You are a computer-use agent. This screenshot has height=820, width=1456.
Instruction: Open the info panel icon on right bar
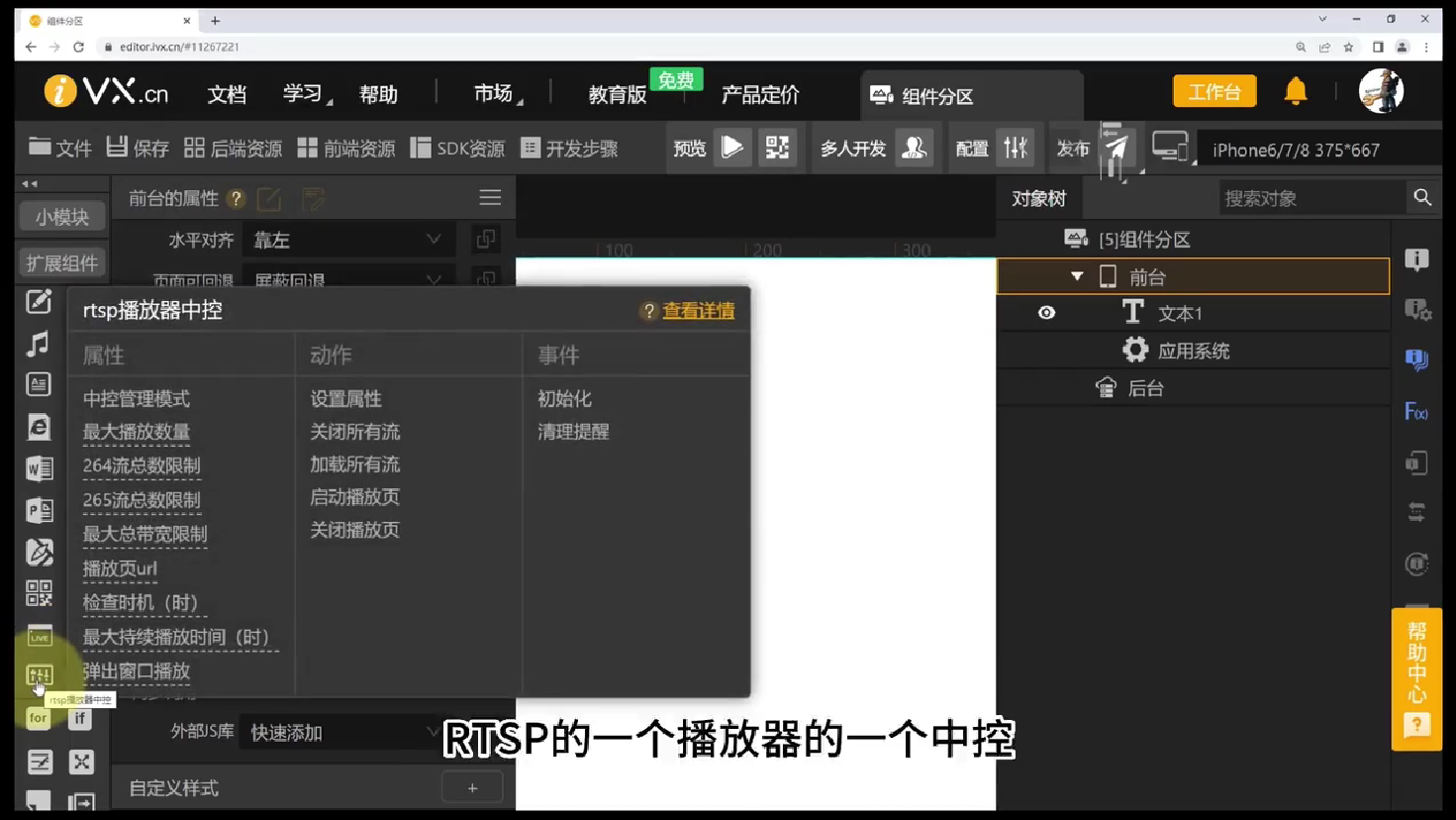(x=1416, y=259)
